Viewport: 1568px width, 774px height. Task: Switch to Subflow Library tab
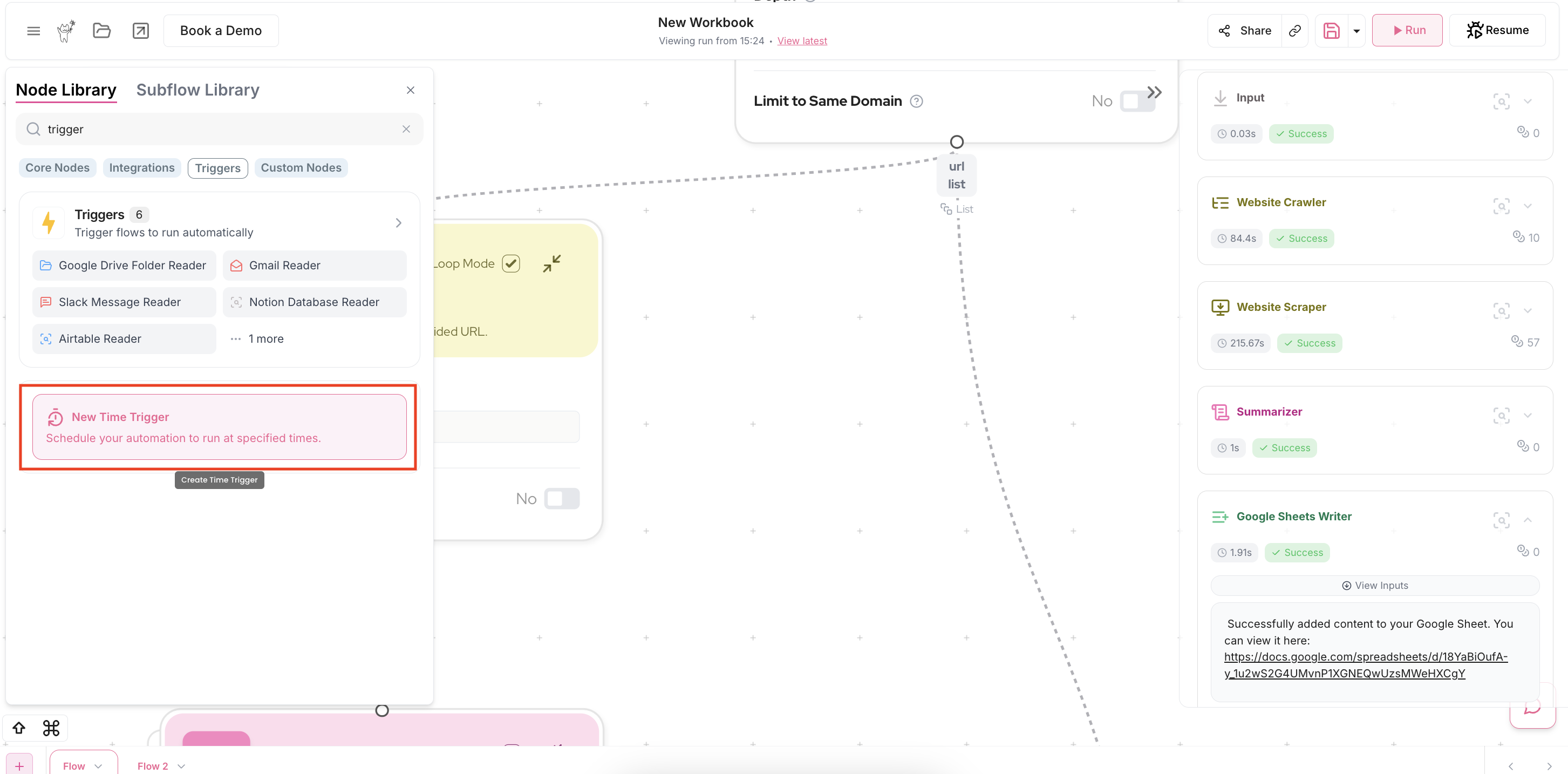point(198,90)
